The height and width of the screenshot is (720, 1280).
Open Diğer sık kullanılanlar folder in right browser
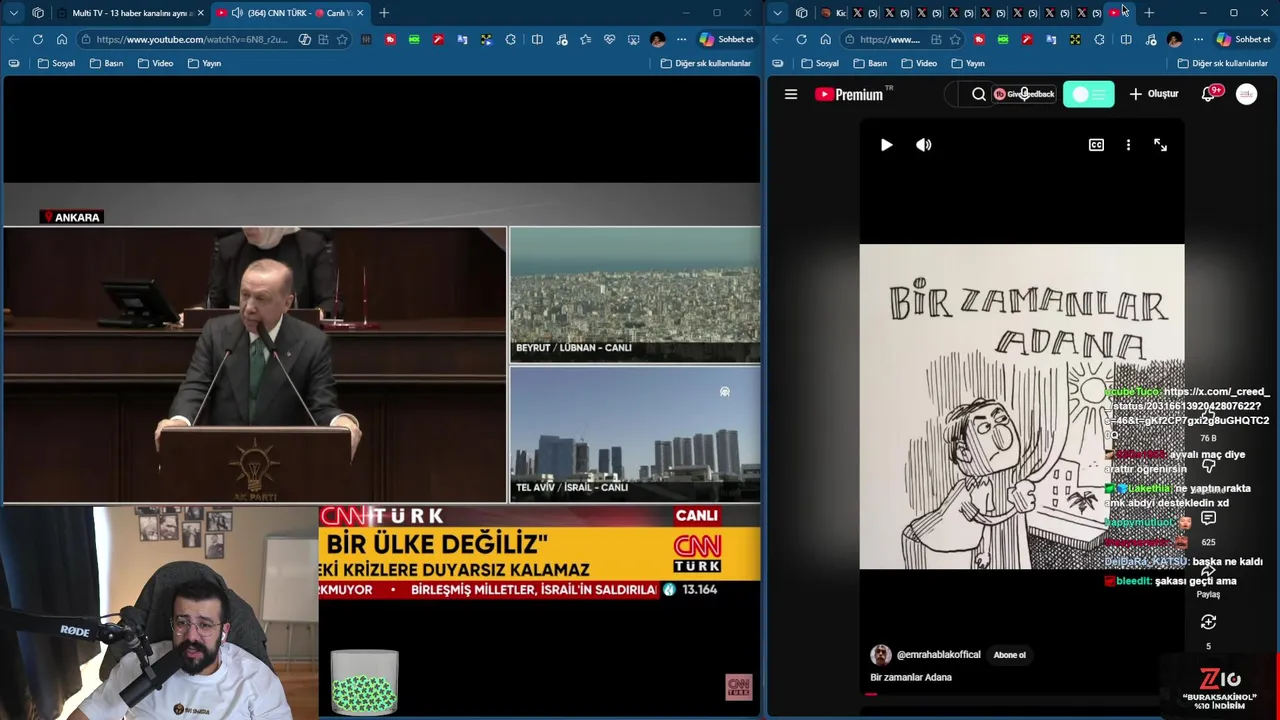pos(1222,63)
